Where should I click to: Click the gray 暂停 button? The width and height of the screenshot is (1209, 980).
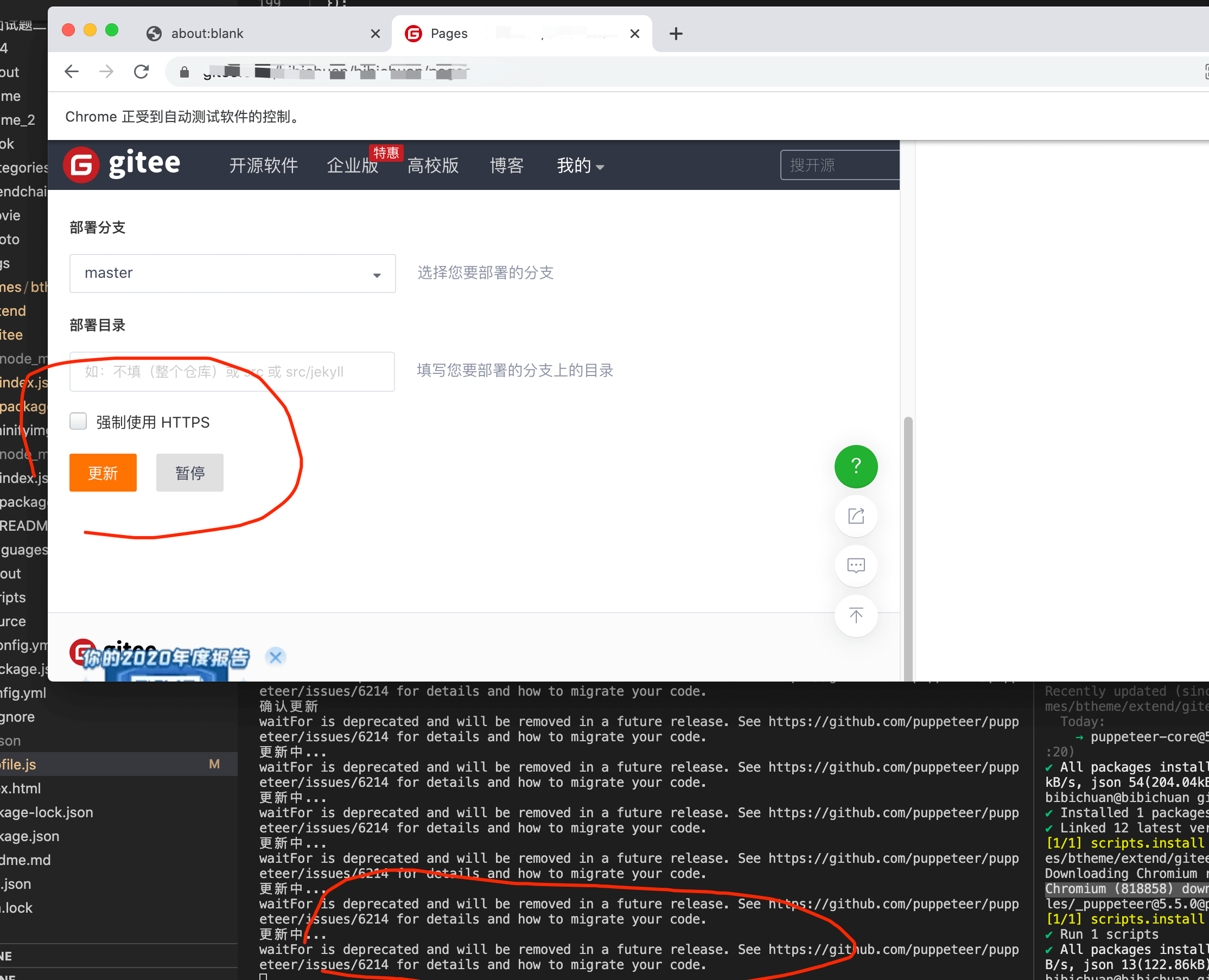[189, 473]
